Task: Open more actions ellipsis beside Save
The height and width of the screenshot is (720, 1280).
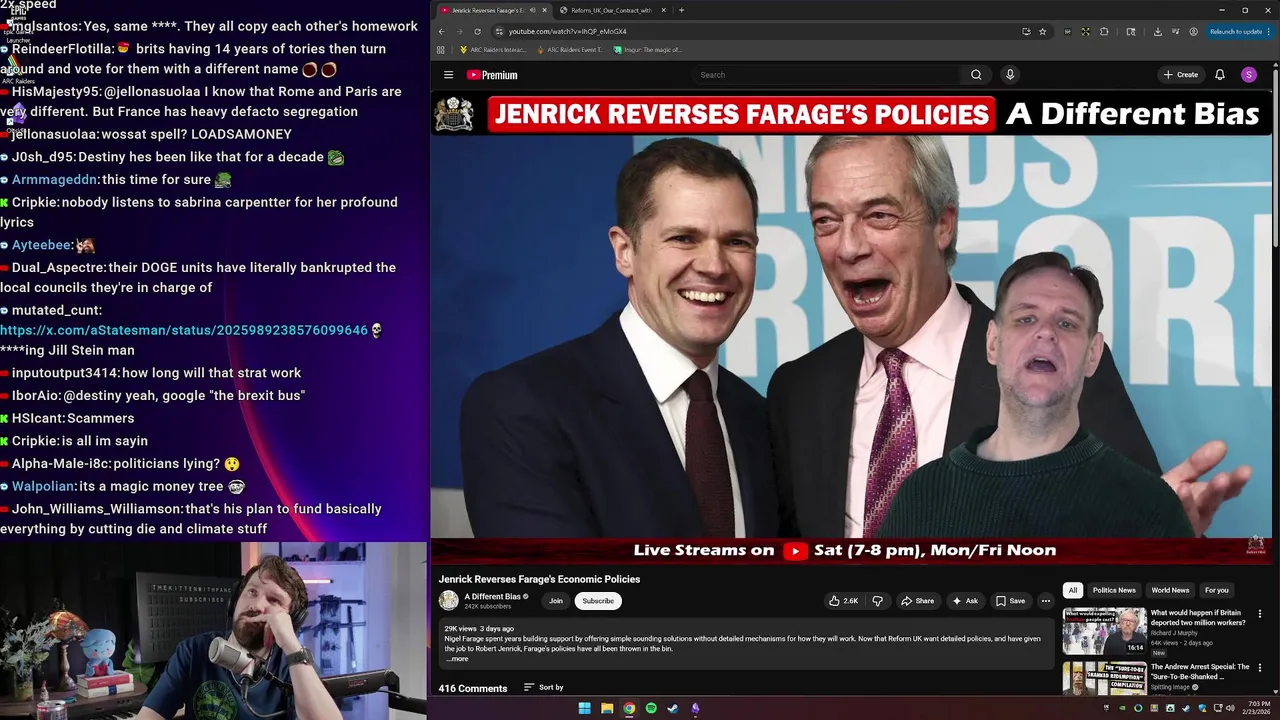Action: [x=1046, y=601]
